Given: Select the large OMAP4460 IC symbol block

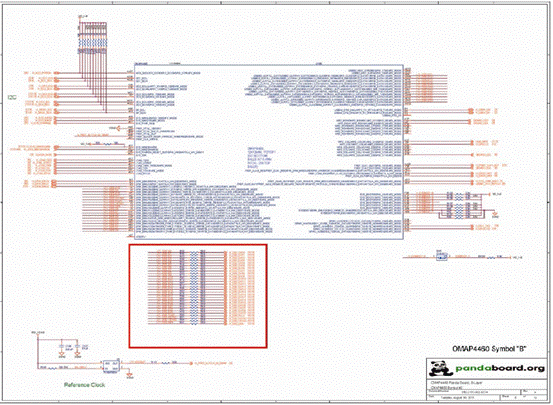Looking at the screenshot, I should [x=269, y=152].
